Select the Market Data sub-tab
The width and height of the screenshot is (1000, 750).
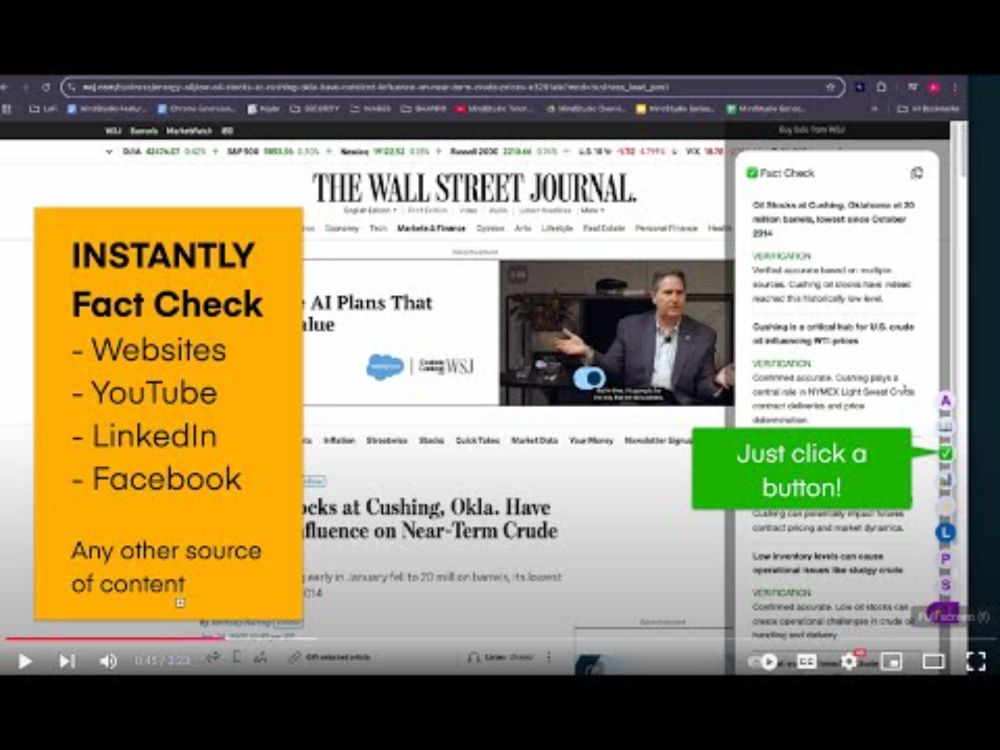coord(534,441)
